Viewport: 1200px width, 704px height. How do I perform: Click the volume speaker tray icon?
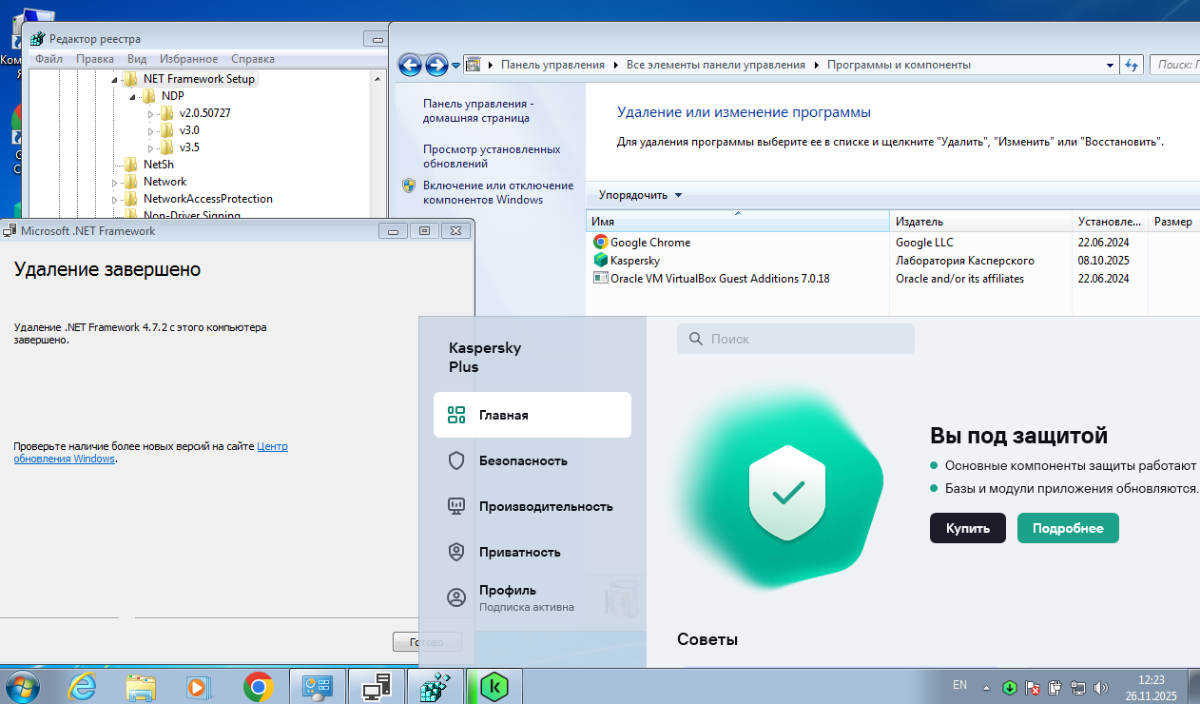tap(1101, 687)
